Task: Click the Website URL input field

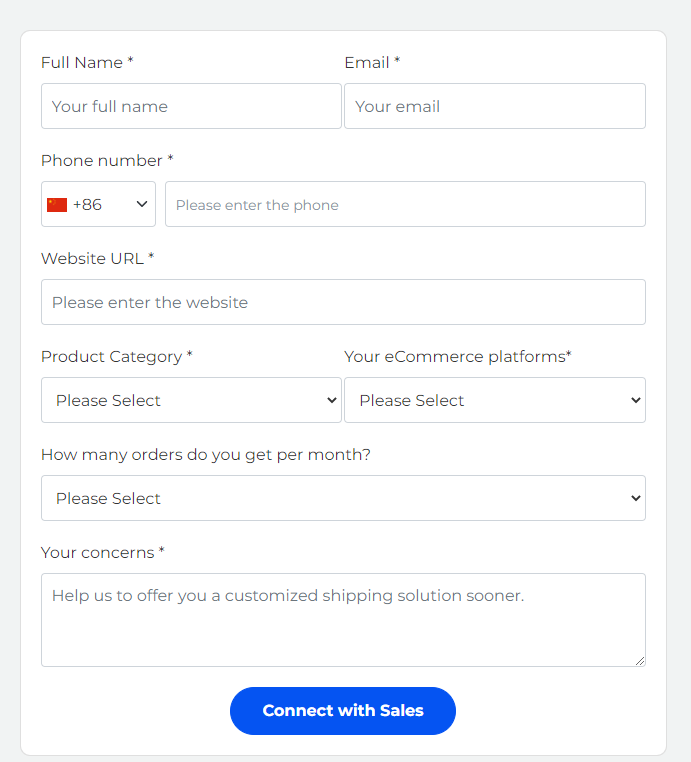Action: (x=343, y=302)
